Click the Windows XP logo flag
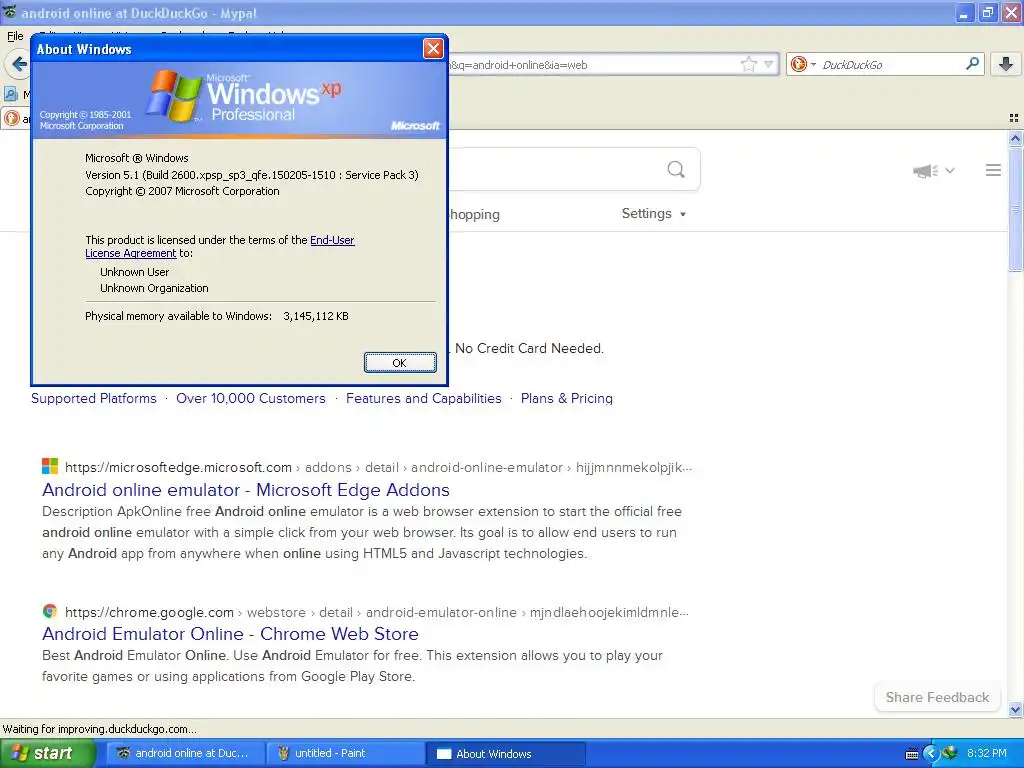The width and height of the screenshot is (1024, 768). click(174, 95)
